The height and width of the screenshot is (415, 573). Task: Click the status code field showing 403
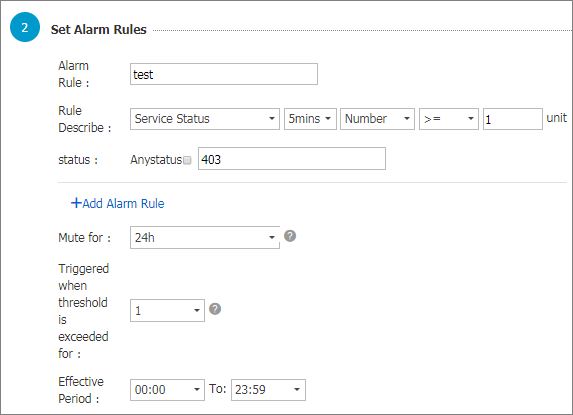[292, 159]
